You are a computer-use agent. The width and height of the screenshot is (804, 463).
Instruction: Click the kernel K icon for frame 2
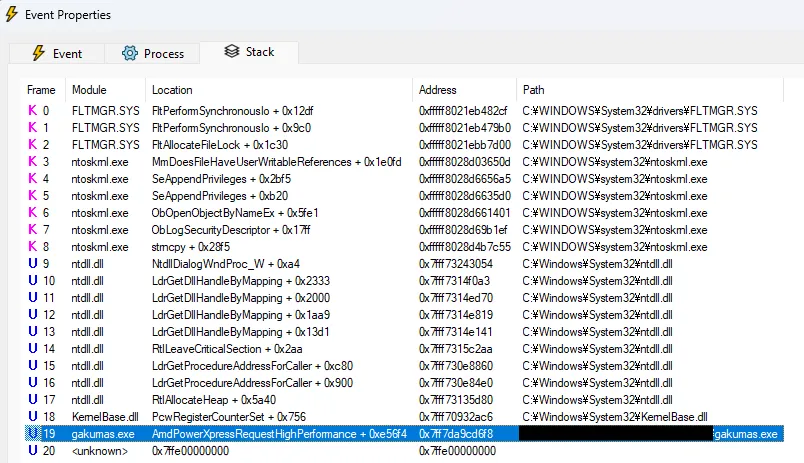tap(33, 144)
